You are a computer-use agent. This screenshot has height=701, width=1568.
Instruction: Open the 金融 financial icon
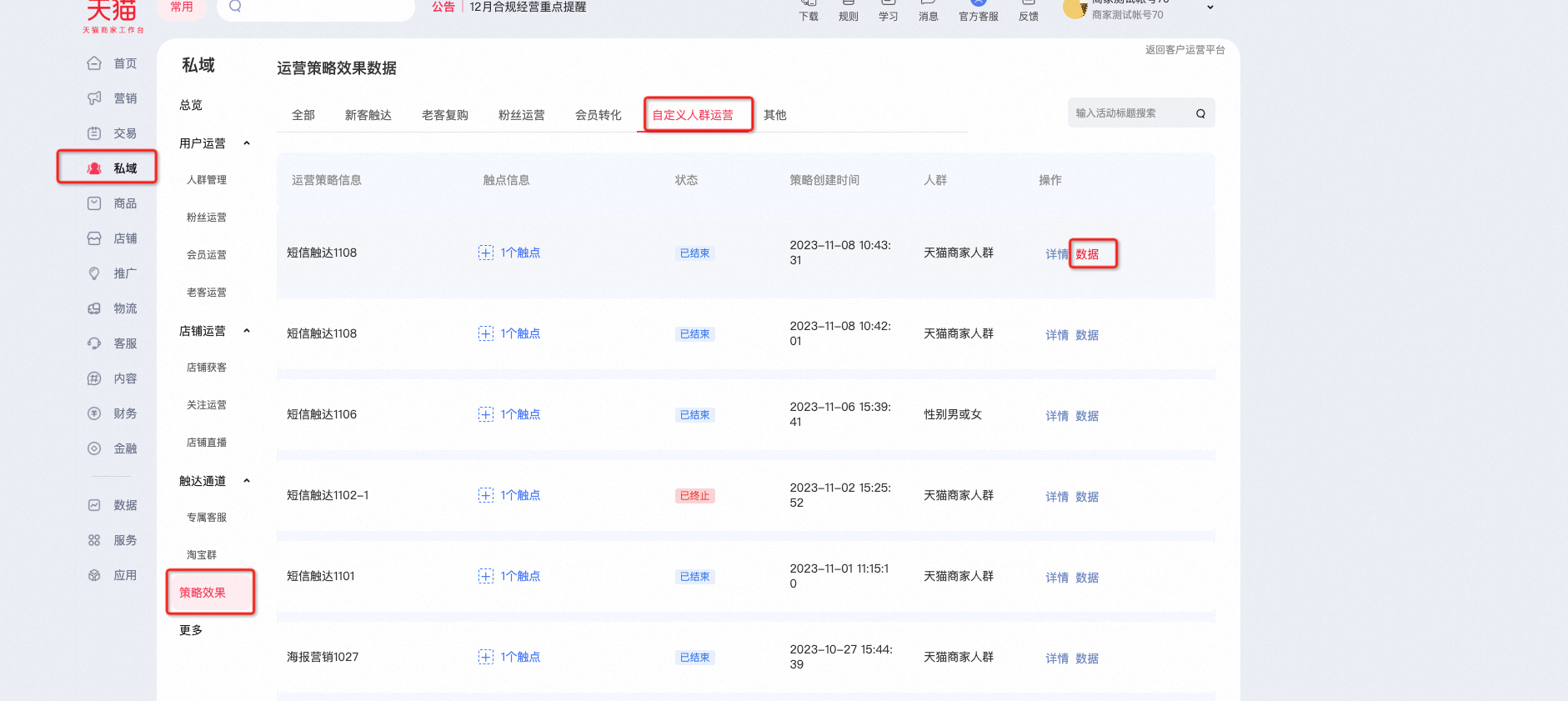[x=94, y=448]
